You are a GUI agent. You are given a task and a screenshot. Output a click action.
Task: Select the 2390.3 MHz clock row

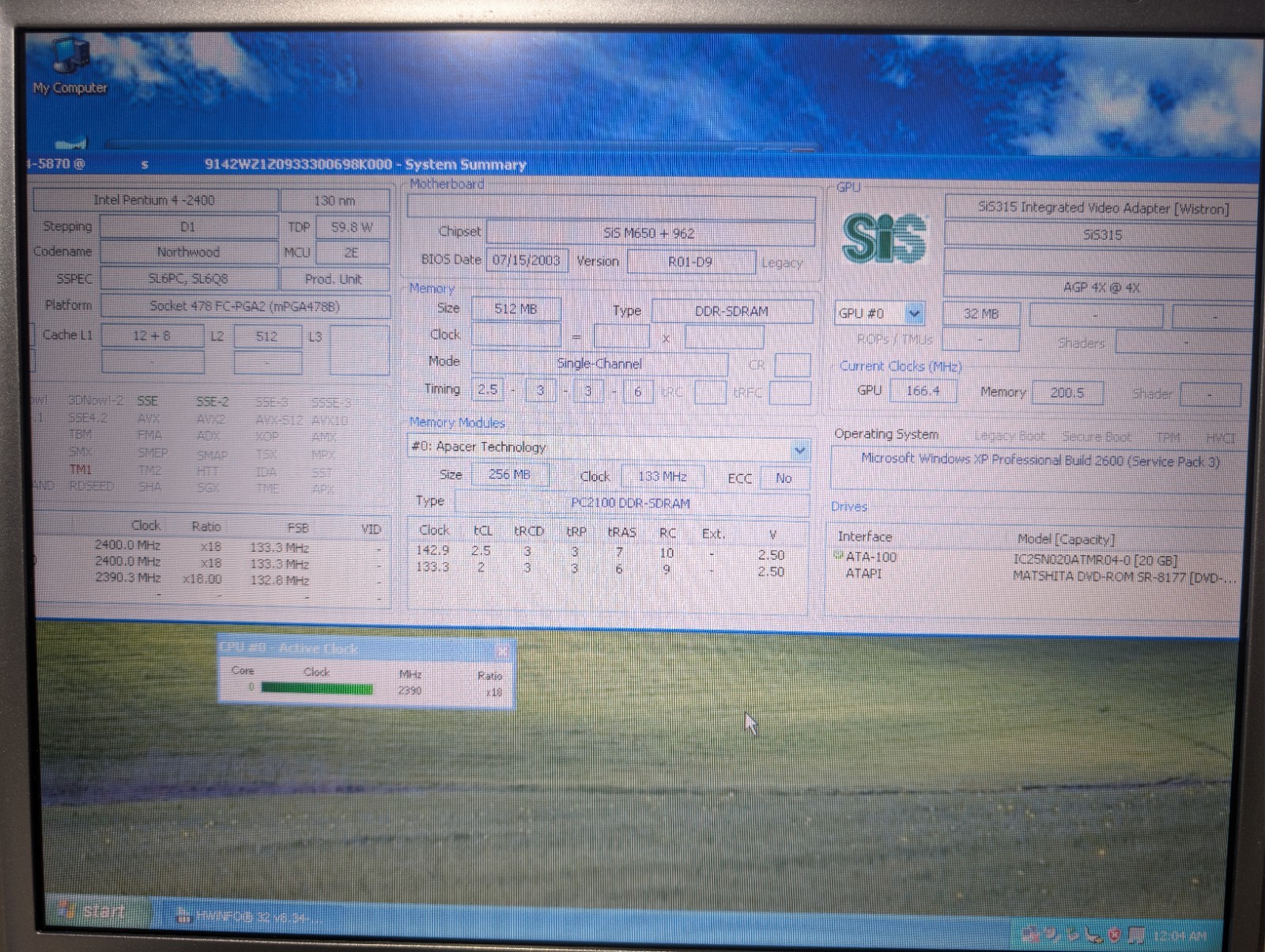(210, 579)
